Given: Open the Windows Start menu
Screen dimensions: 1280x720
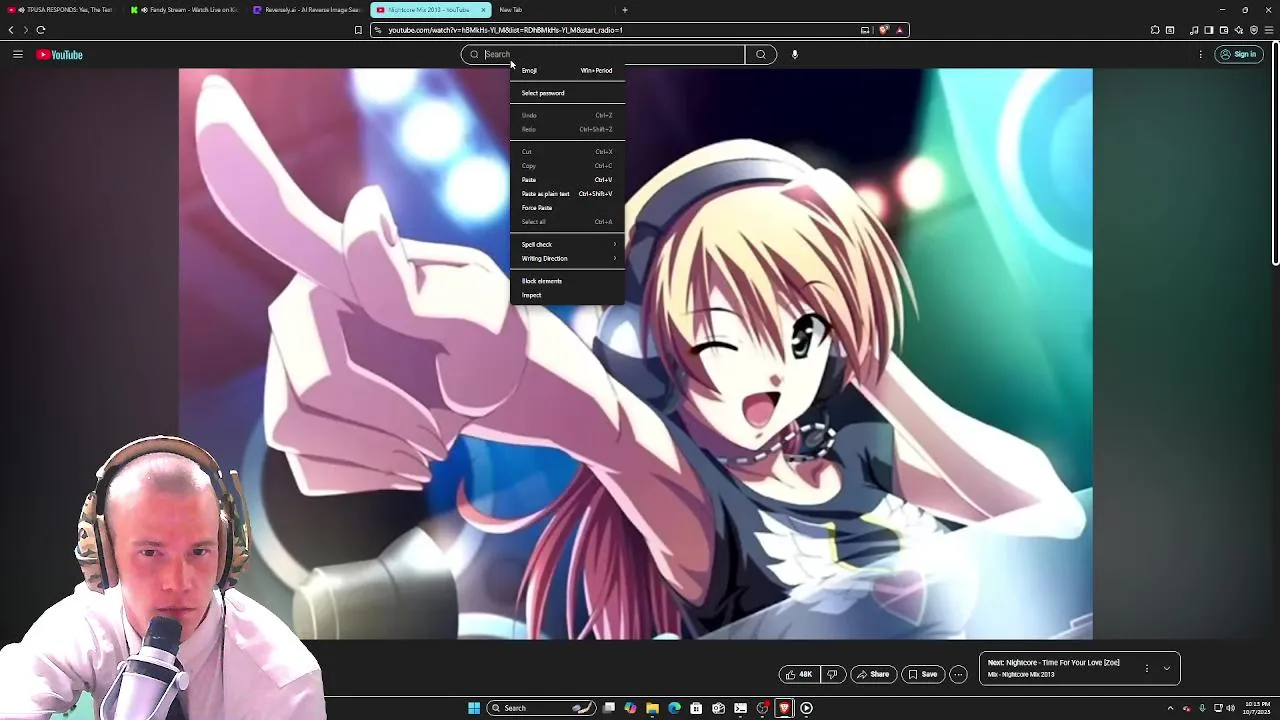Looking at the screenshot, I should click(473, 708).
